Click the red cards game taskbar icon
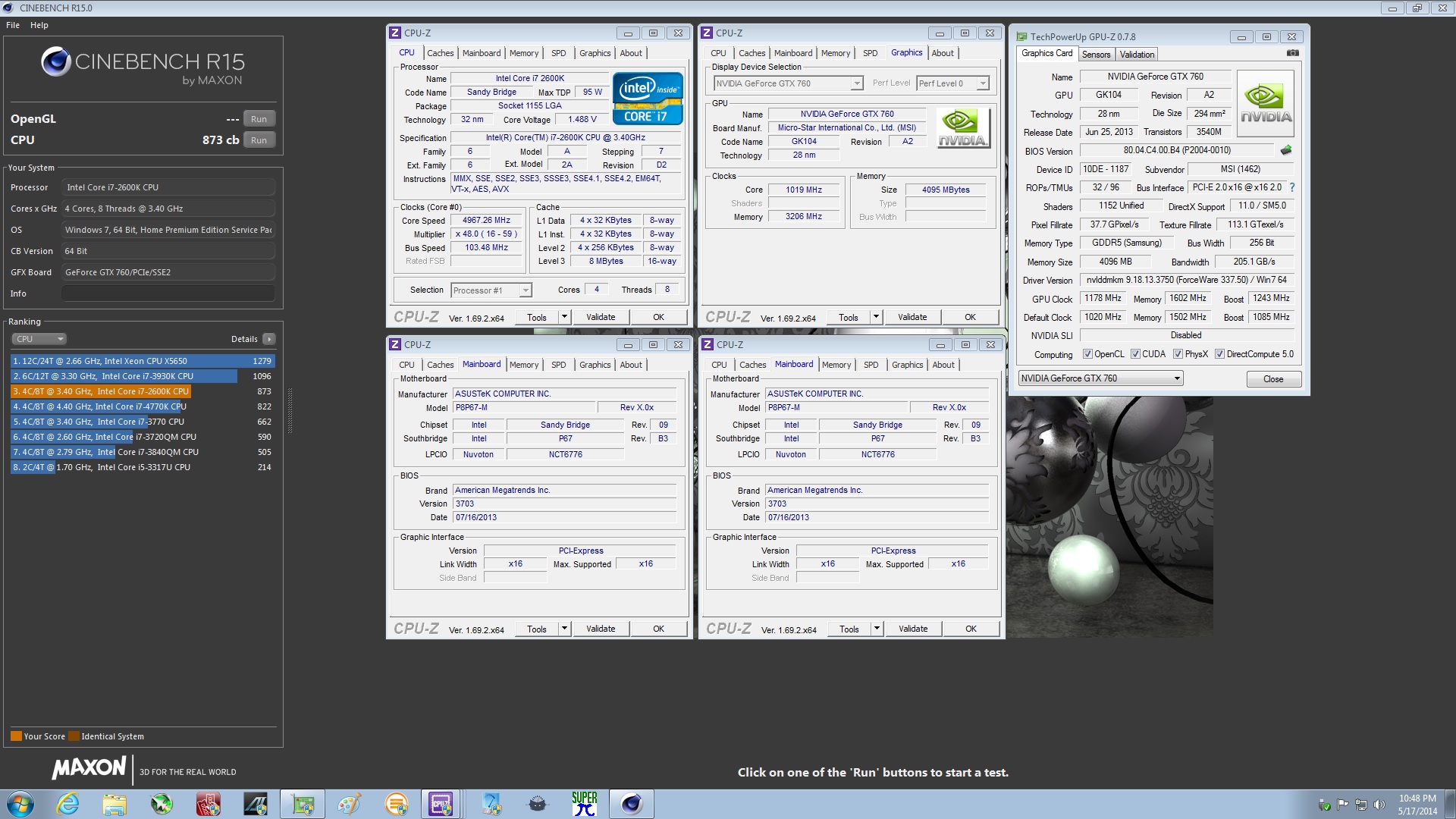This screenshot has height=819, width=1456. 209,804
